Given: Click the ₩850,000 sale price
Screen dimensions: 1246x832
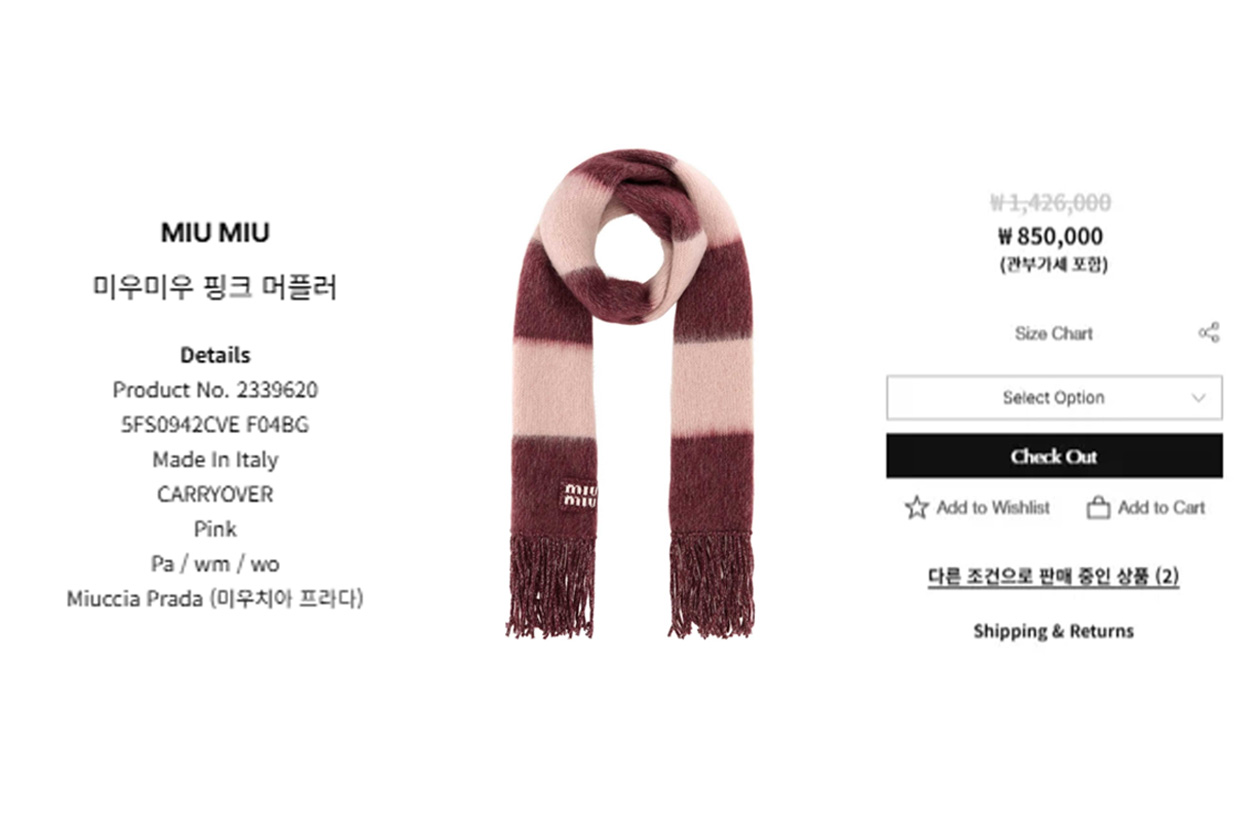Looking at the screenshot, I should pyautogui.click(x=1051, y=237).
